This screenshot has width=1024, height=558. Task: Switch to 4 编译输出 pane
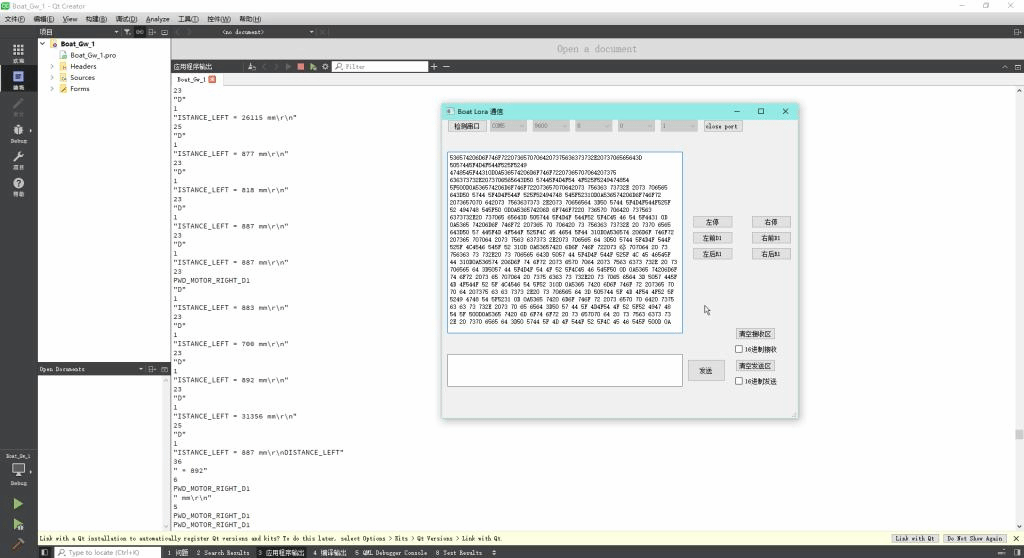[x=329, y=553]
